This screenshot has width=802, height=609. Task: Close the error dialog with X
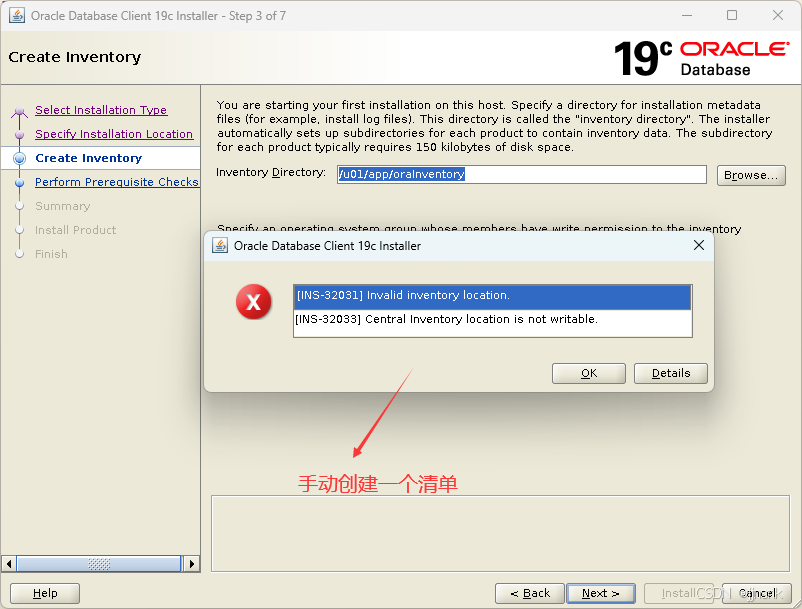pos(699,245)
